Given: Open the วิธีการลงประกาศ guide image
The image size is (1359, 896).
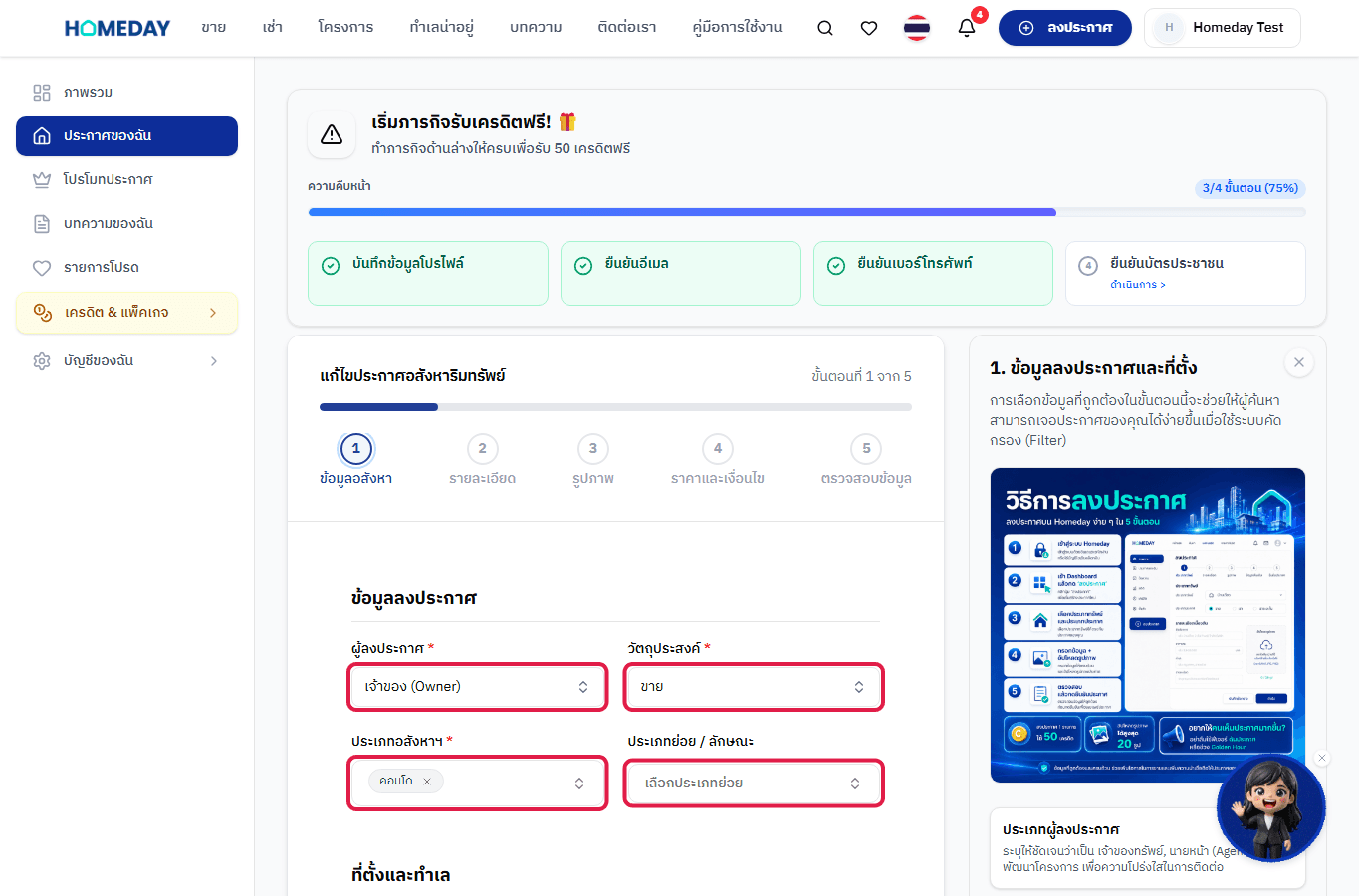Looking at the screenshot, I should pyautogui.click(x=1148, y=625).
